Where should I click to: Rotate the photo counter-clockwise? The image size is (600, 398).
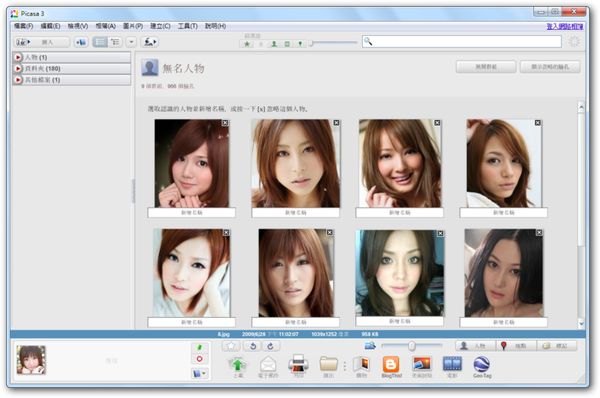[x=253, y=346]
